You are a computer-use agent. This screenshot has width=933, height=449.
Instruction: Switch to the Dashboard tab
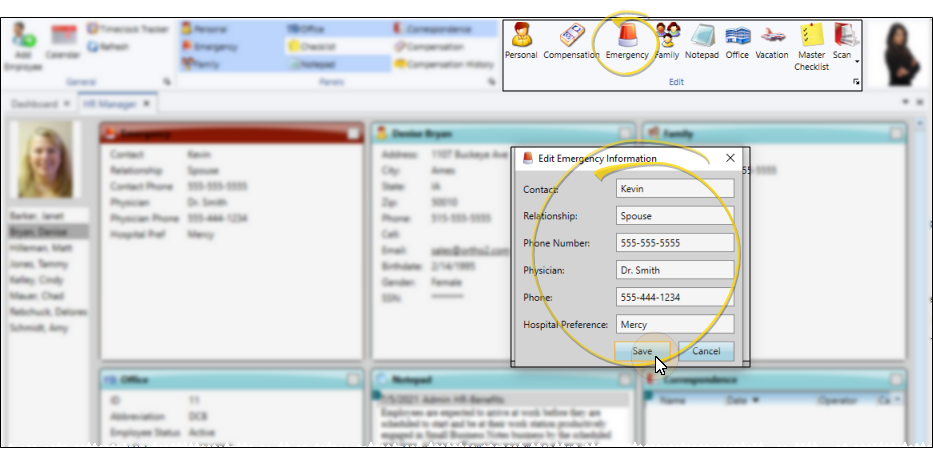(35, 103)
